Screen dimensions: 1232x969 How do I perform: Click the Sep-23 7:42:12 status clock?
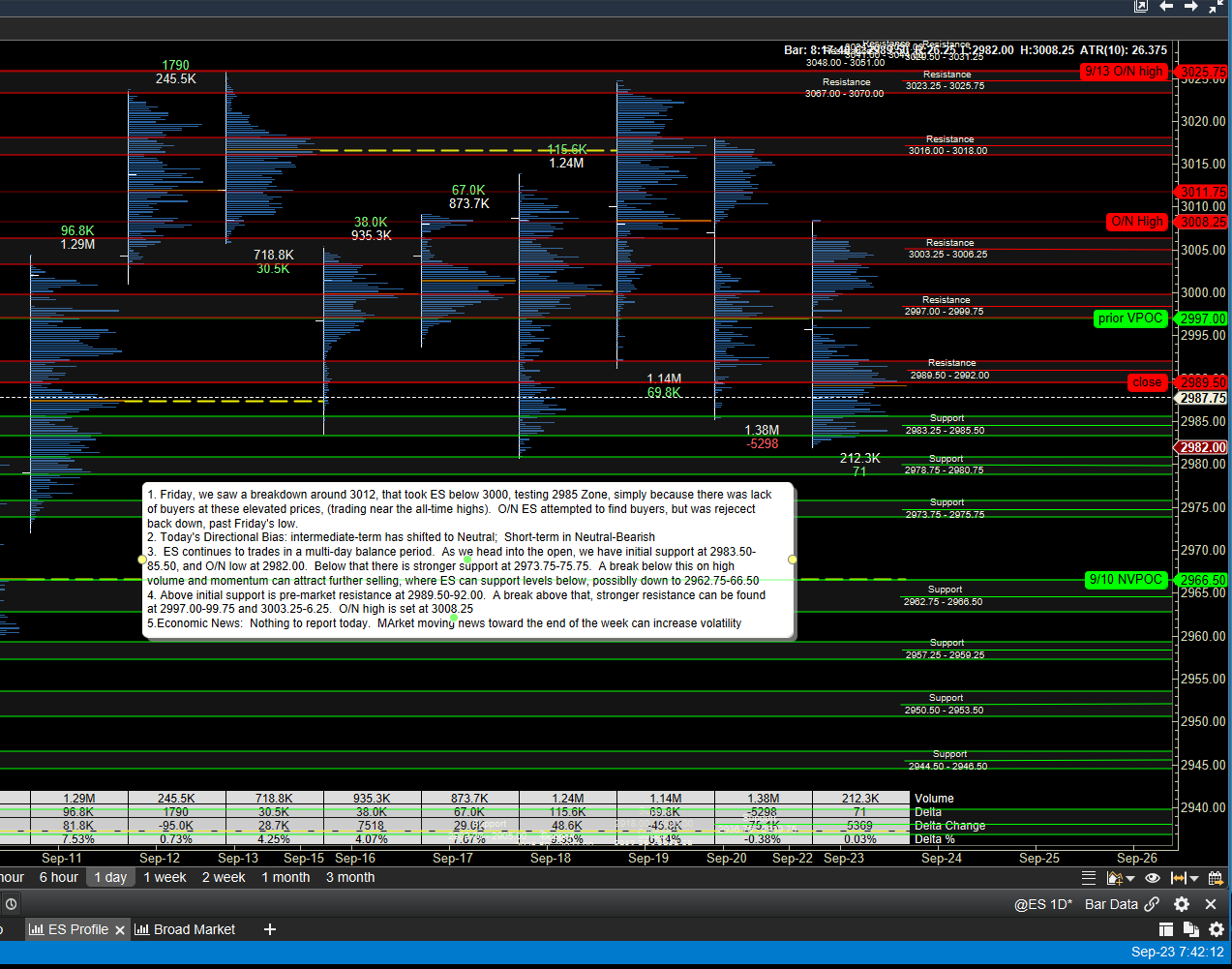(1178, 952)
